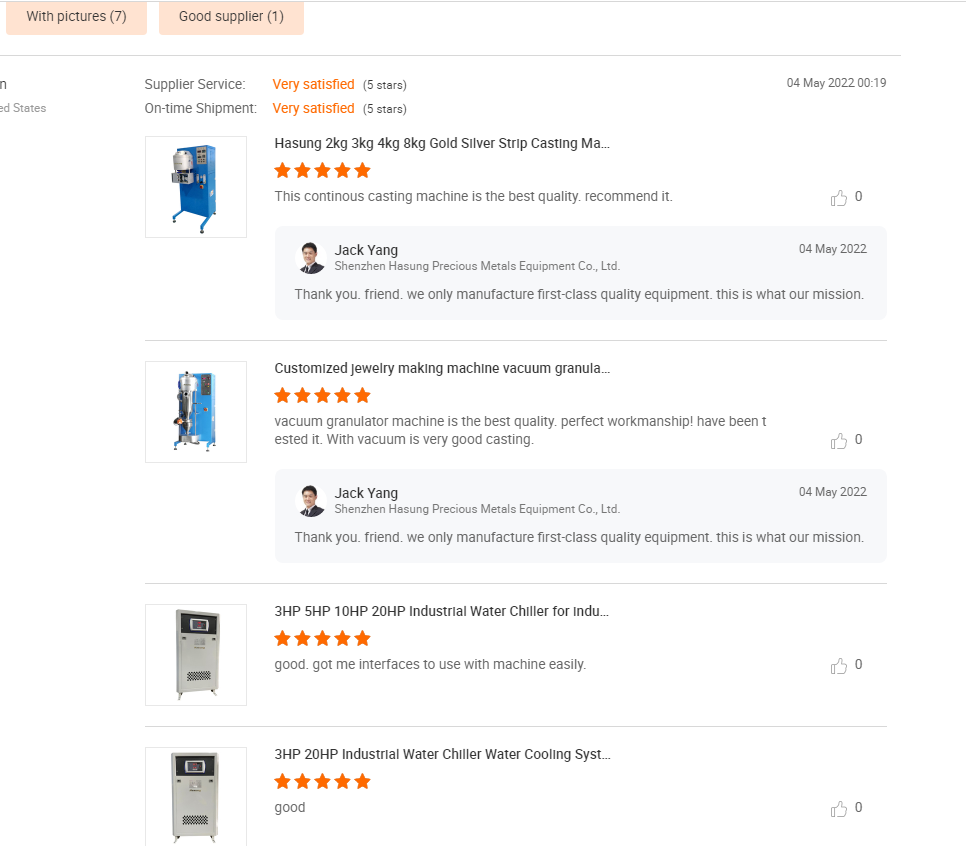The width and height of the screenshot is (966, 846).
Task: View first water chiller product thumbnail
Action: click(196, 655)
